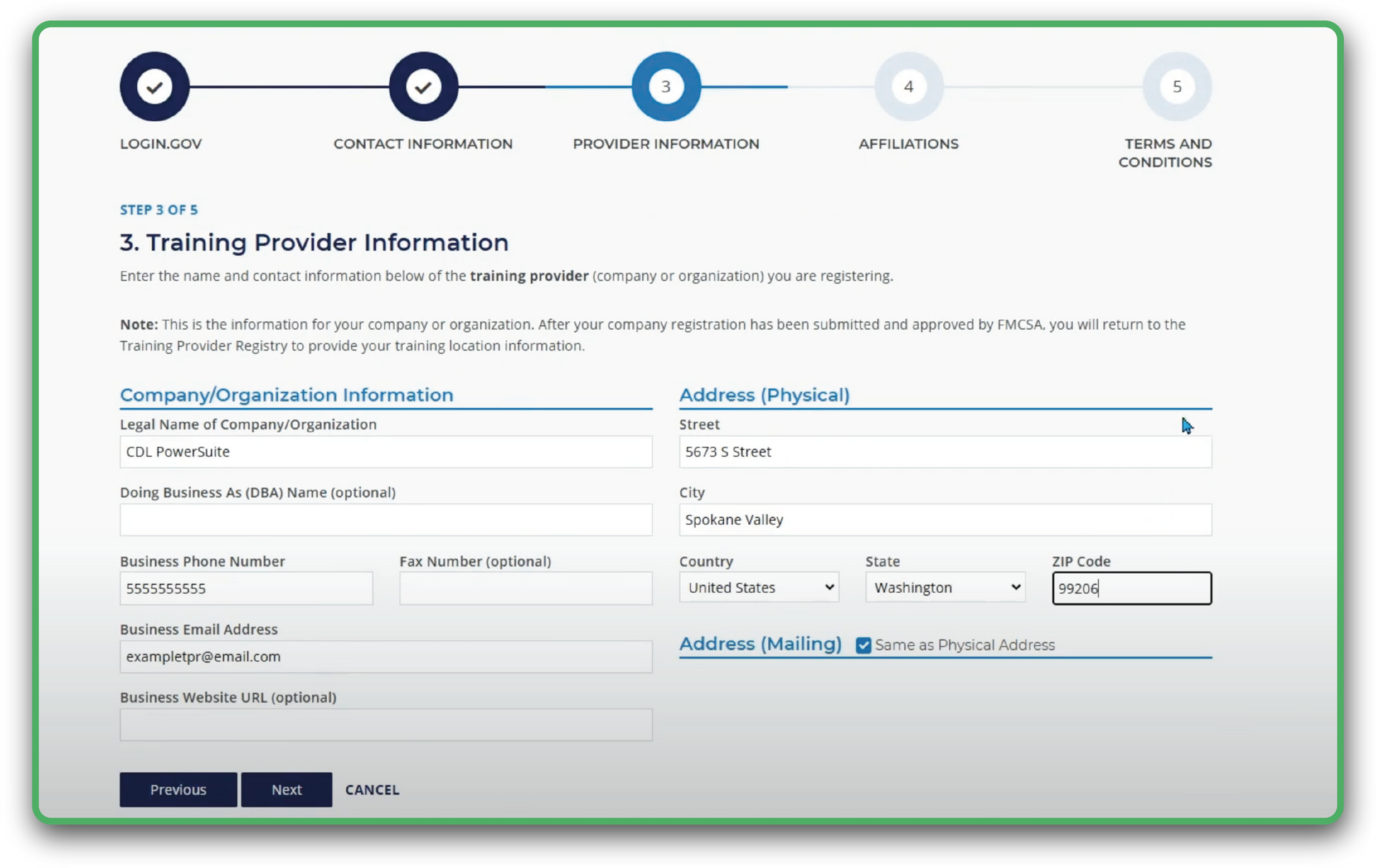Click the Next button
Image resolution: width=1376 pixels, height=868 pixels.
(286, 789)
